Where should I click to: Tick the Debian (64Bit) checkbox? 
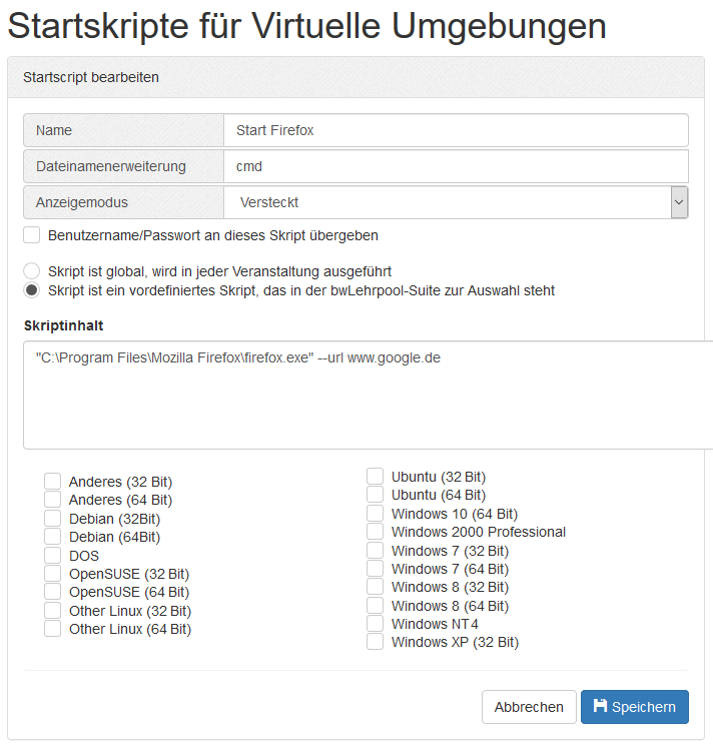pos(53,537)
